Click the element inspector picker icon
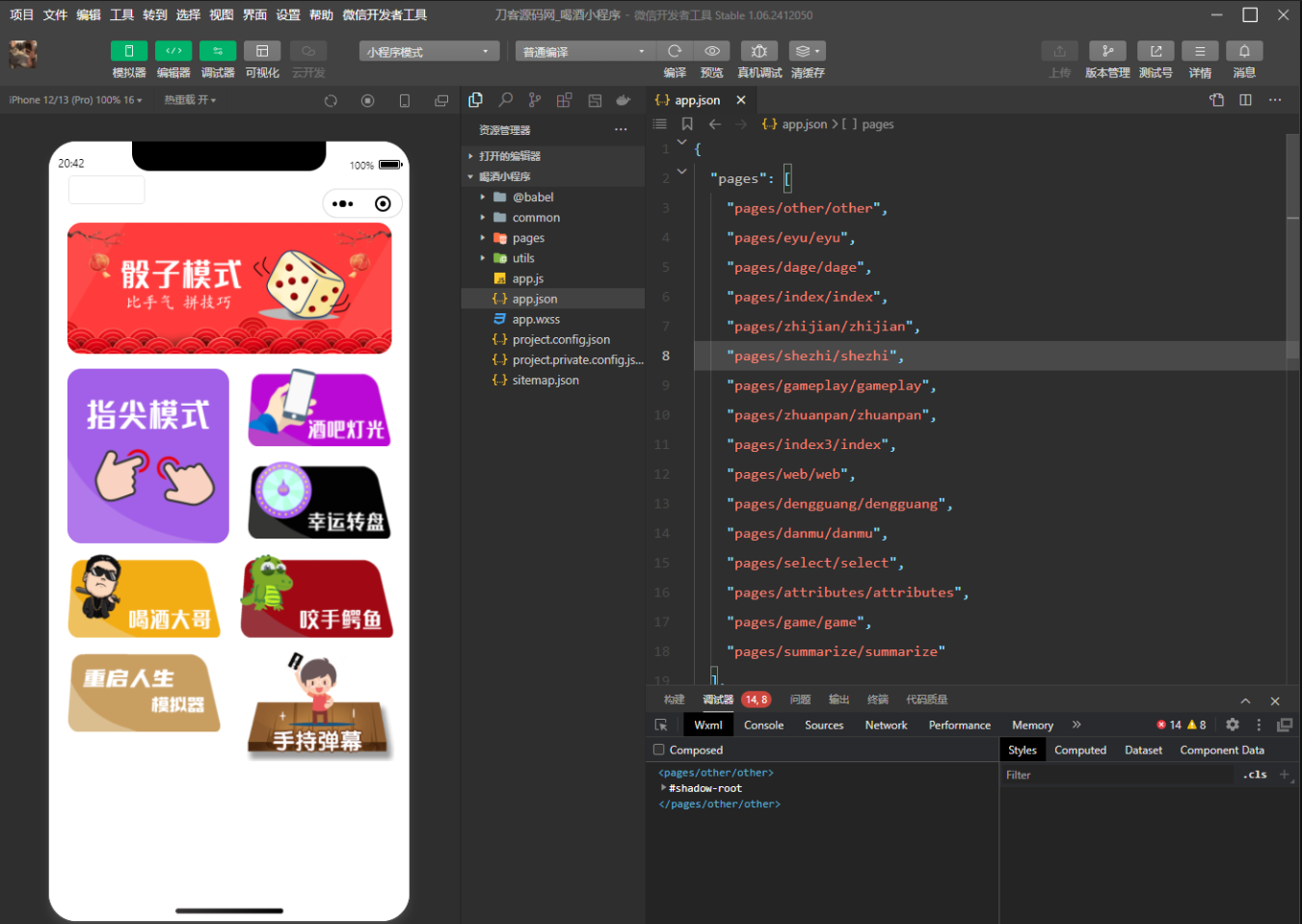This screenshot has width=1302, height=924. click(x=661, y=726)
